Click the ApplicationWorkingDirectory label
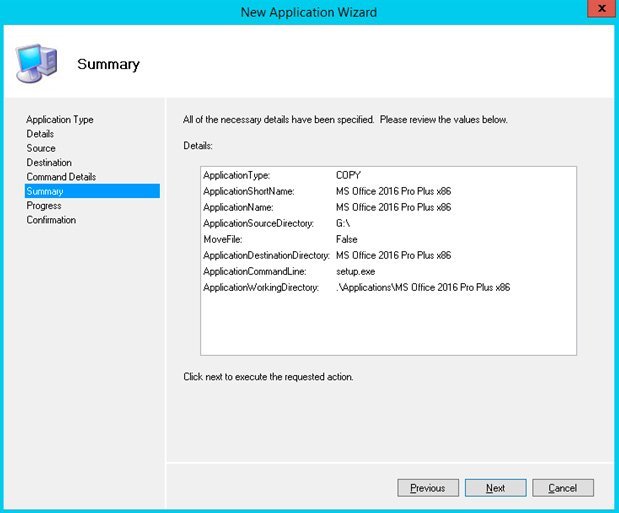This screenshot has width=619, height=513. click(261, 288)
